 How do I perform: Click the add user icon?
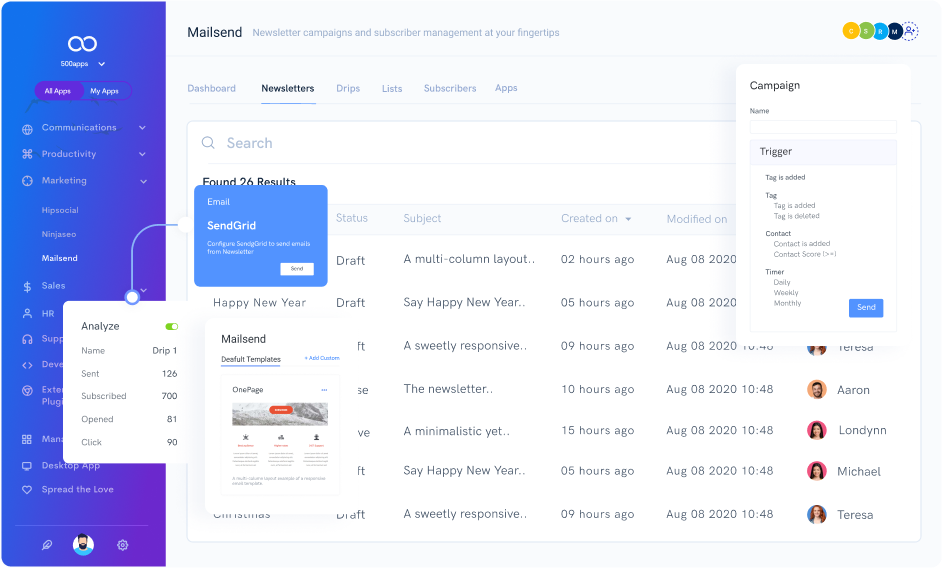pos(911,31)
